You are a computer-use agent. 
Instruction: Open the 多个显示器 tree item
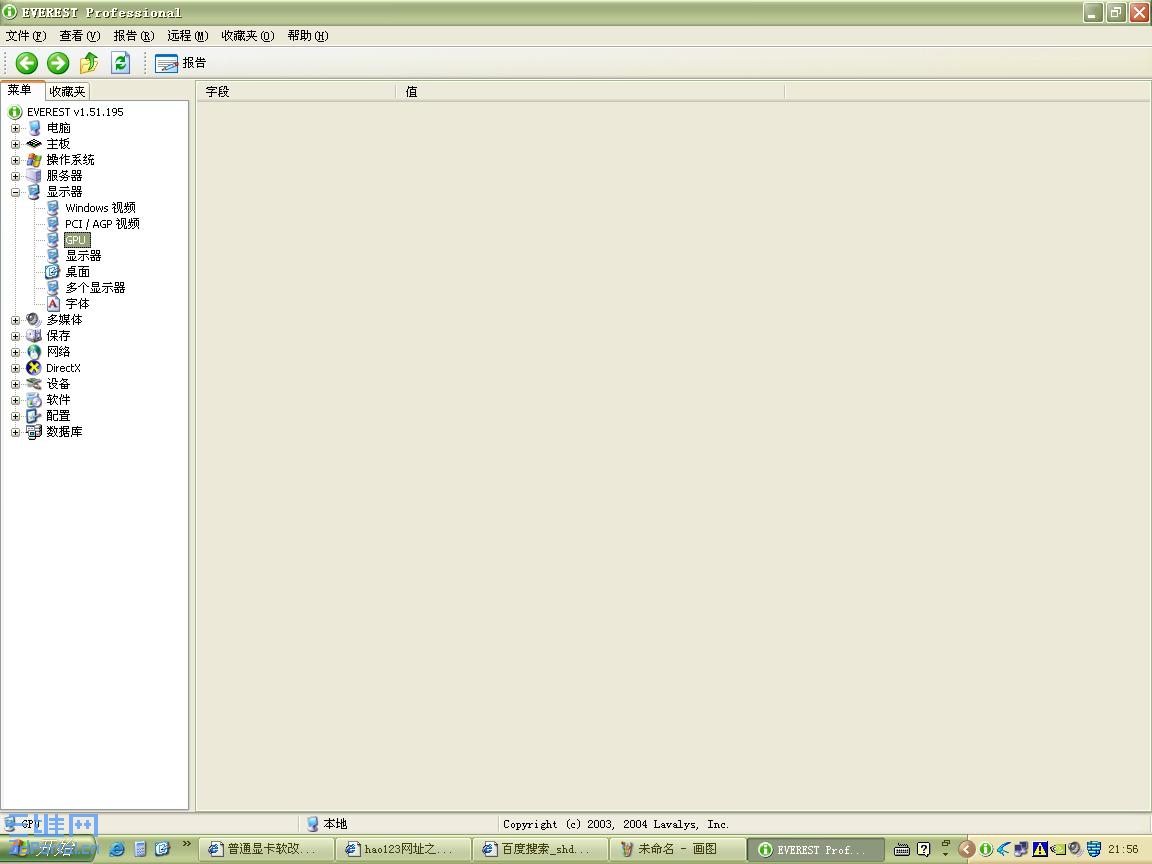click(95, 288)
